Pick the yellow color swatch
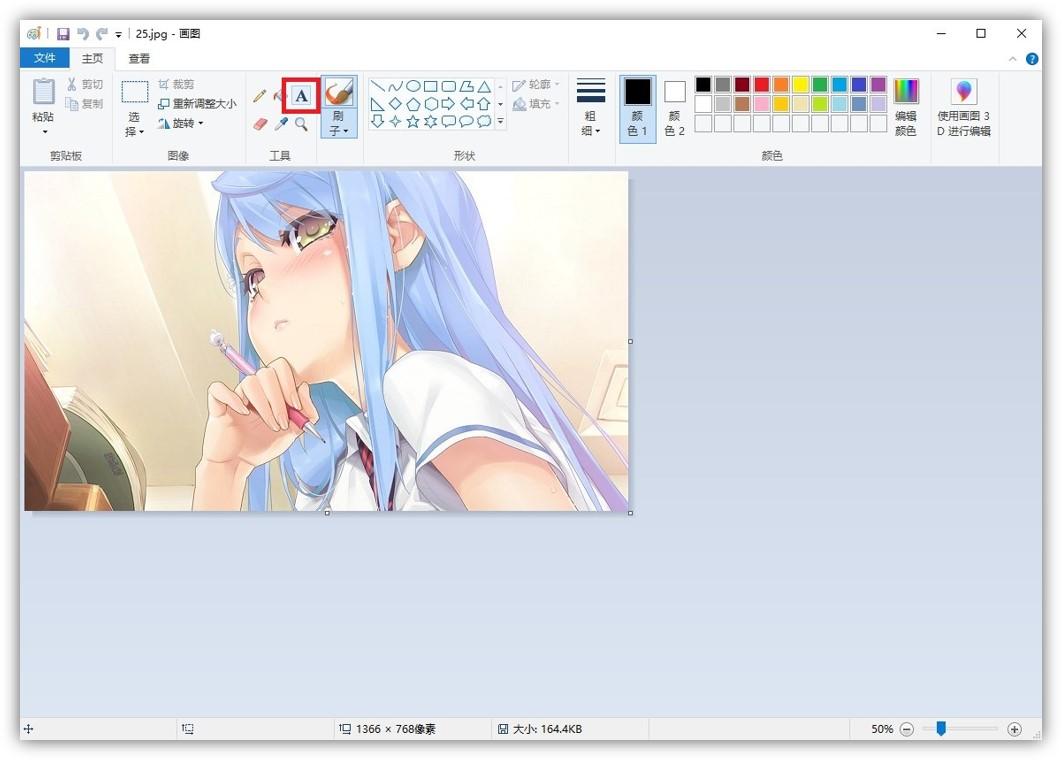This screenshot has height=760, width=1062. point(800,85)
